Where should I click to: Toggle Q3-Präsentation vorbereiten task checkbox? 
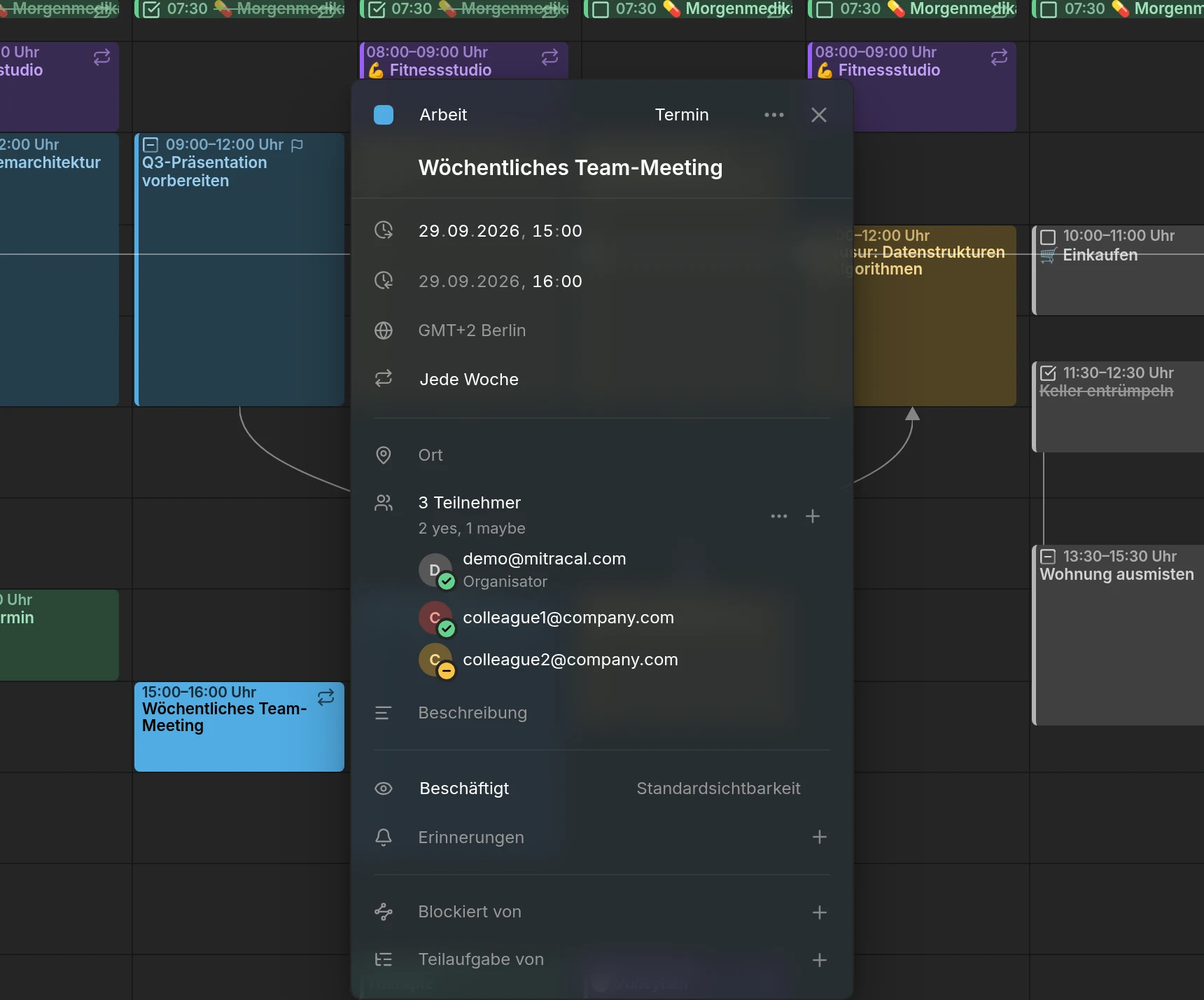(150, 145)
